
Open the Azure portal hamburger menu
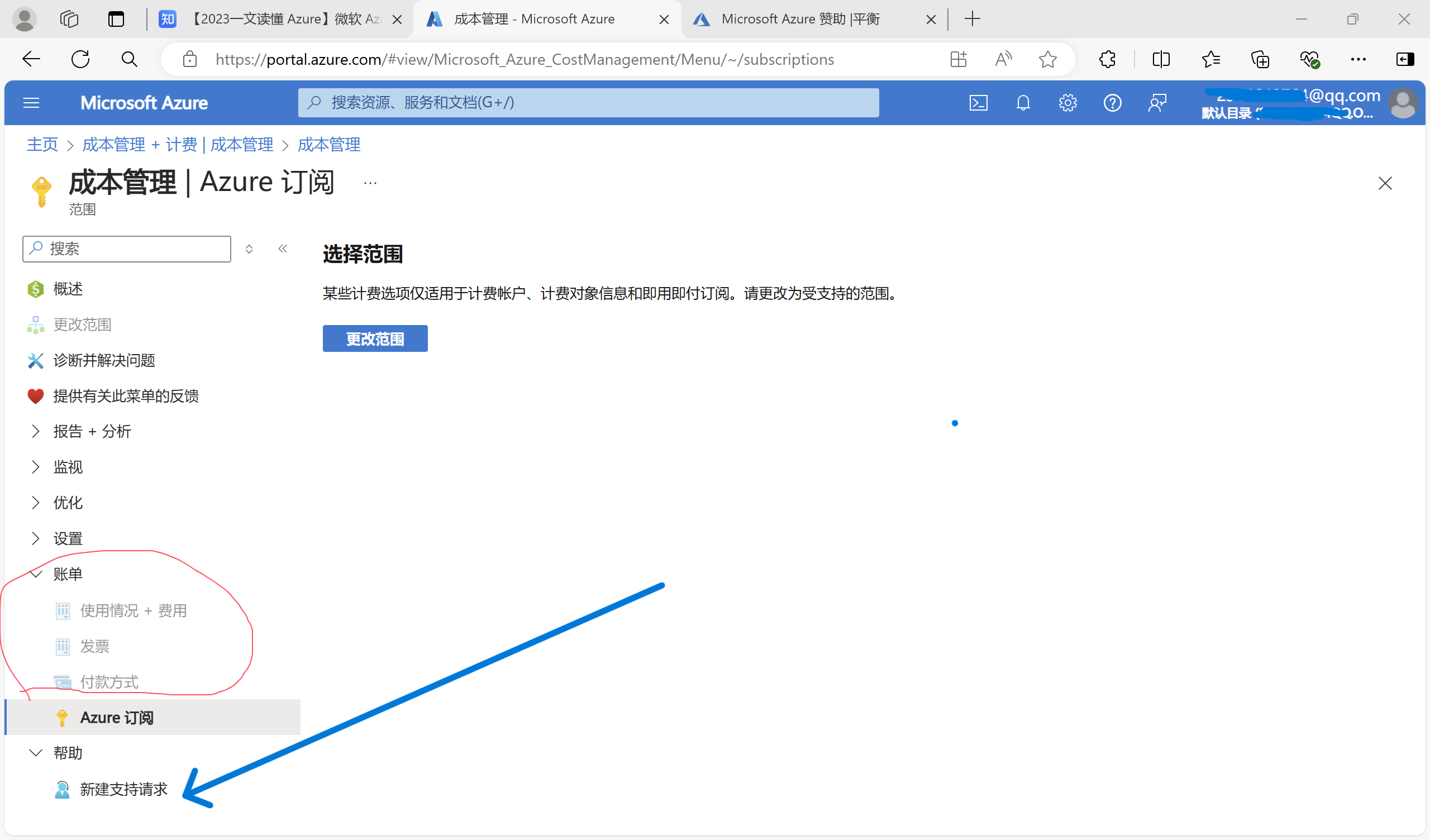(31, 103)
